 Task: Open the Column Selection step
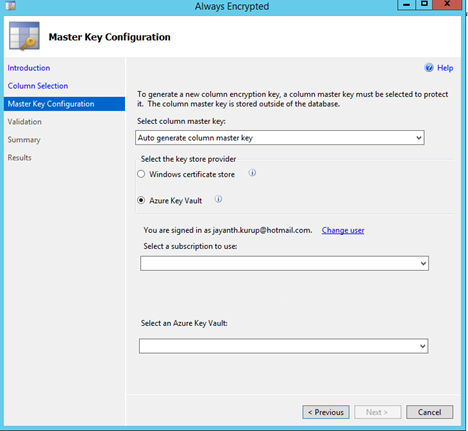(x=38, y=86)
